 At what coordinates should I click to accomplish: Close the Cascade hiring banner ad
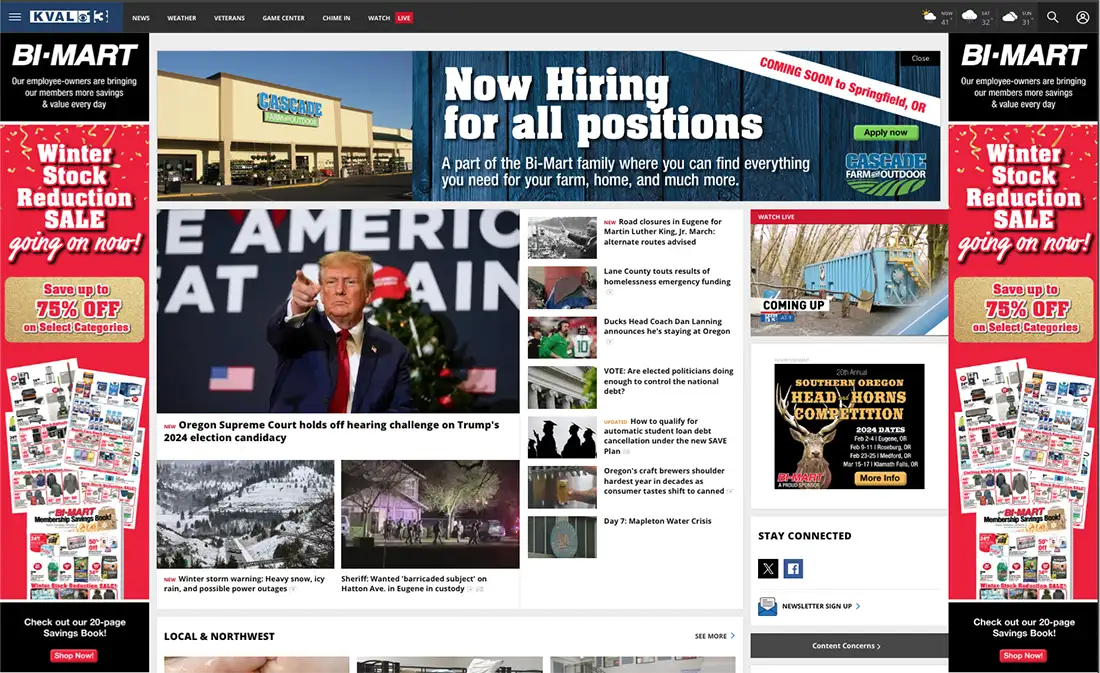(920, 58)
